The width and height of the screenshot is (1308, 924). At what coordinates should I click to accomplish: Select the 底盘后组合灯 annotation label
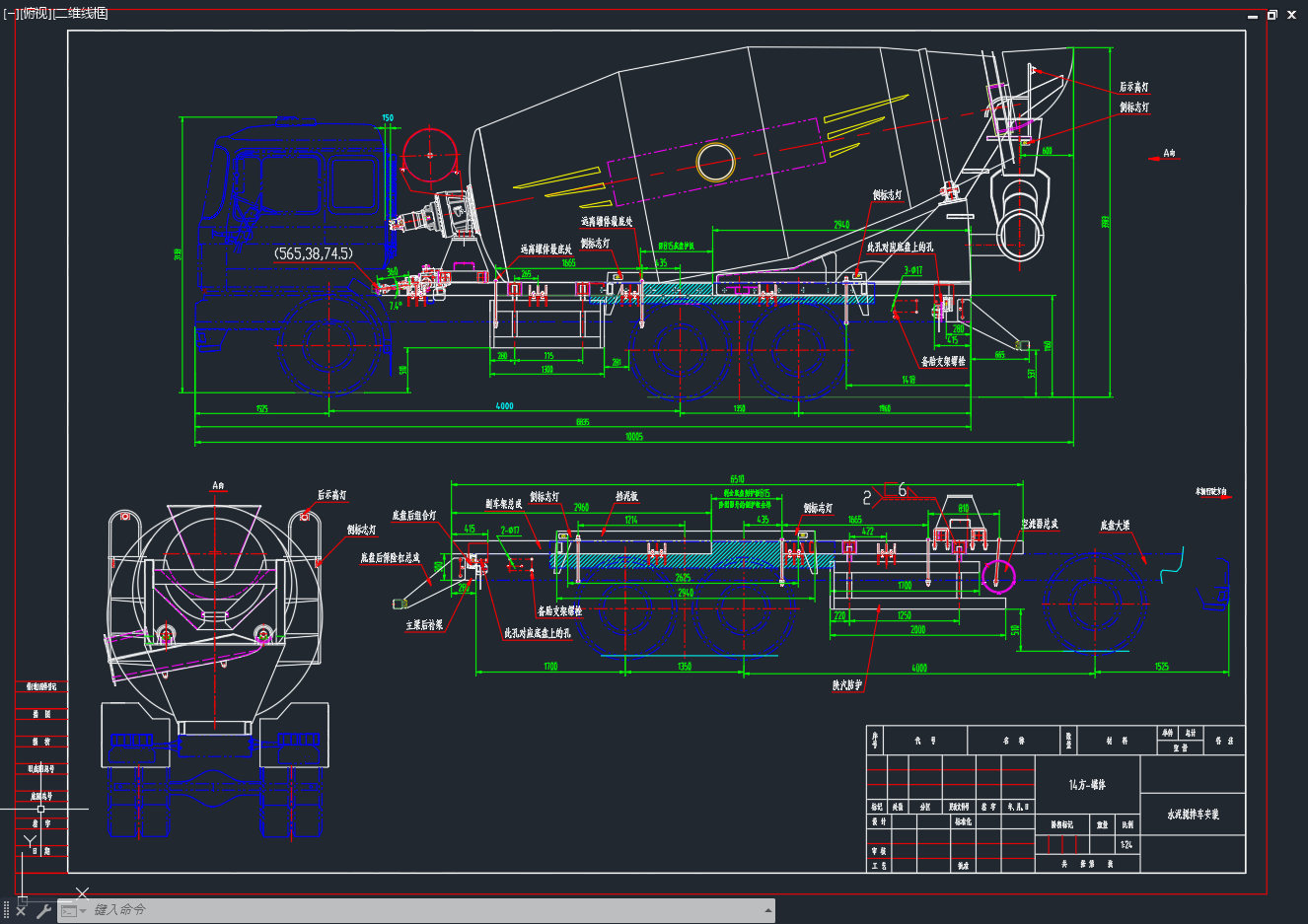[x=413, y=515]
